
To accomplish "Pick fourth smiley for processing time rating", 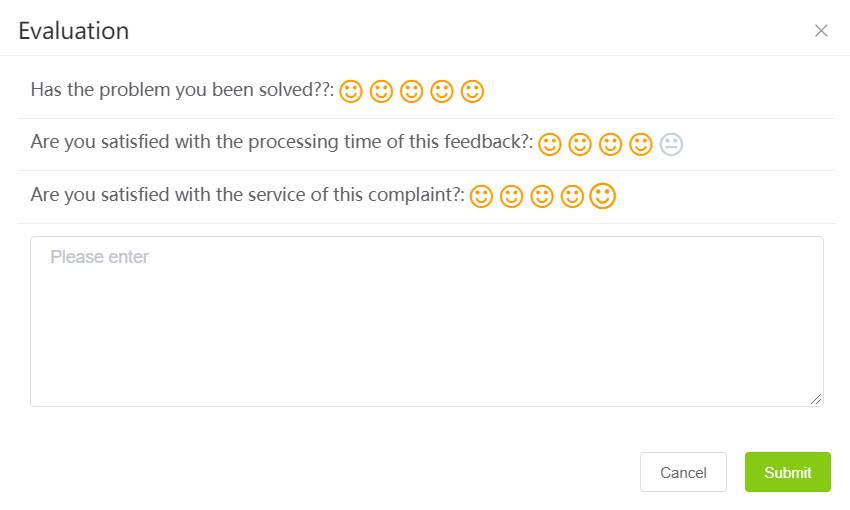I will point(641,144).
